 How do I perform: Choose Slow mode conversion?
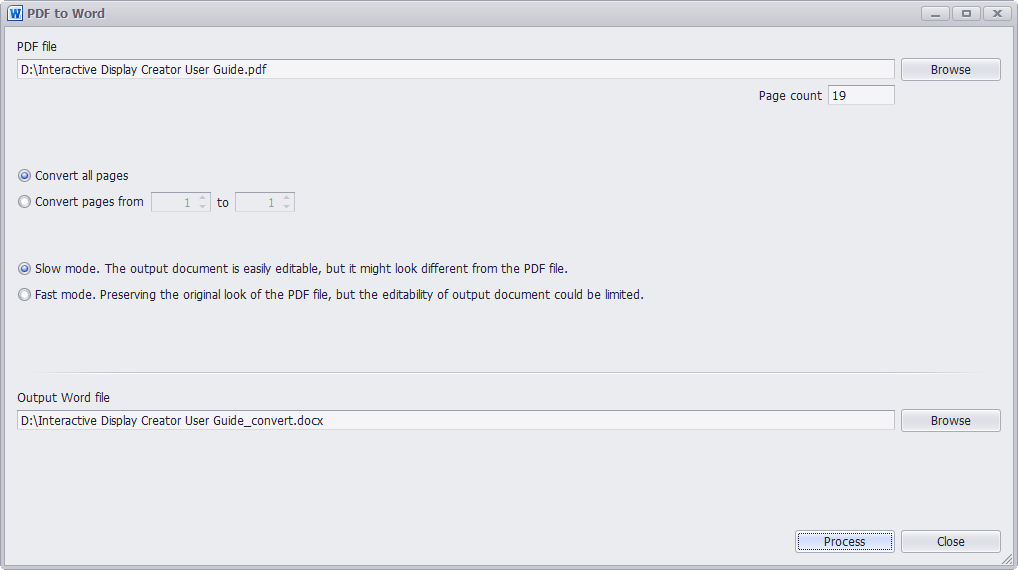click(x=25, y=268)
